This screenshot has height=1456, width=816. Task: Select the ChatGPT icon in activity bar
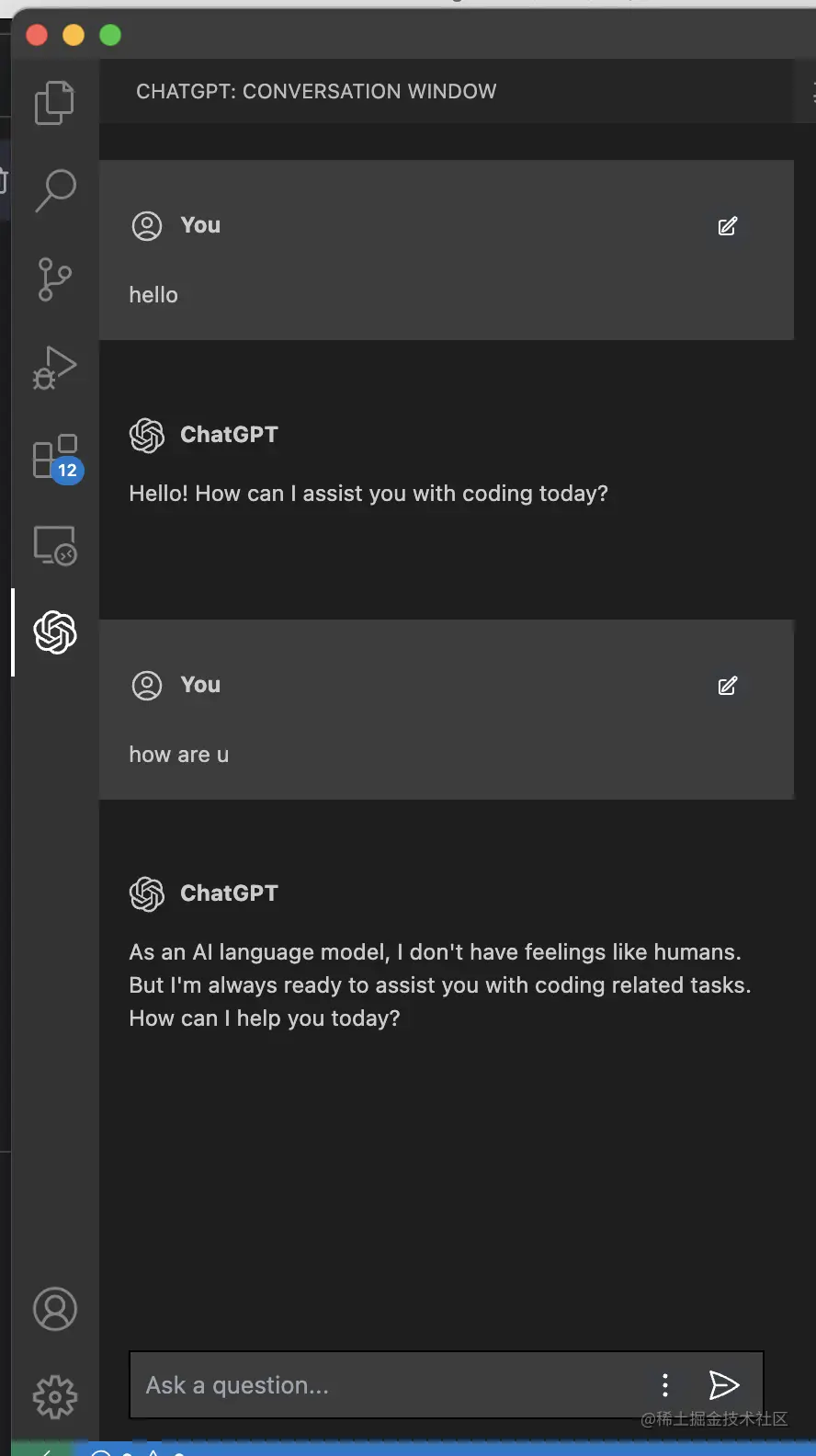click(x=55, y=632)
